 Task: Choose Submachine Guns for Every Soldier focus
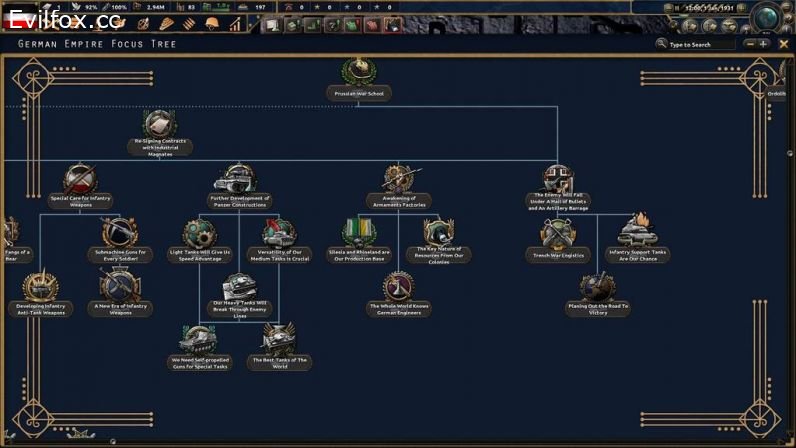point(120,234)
